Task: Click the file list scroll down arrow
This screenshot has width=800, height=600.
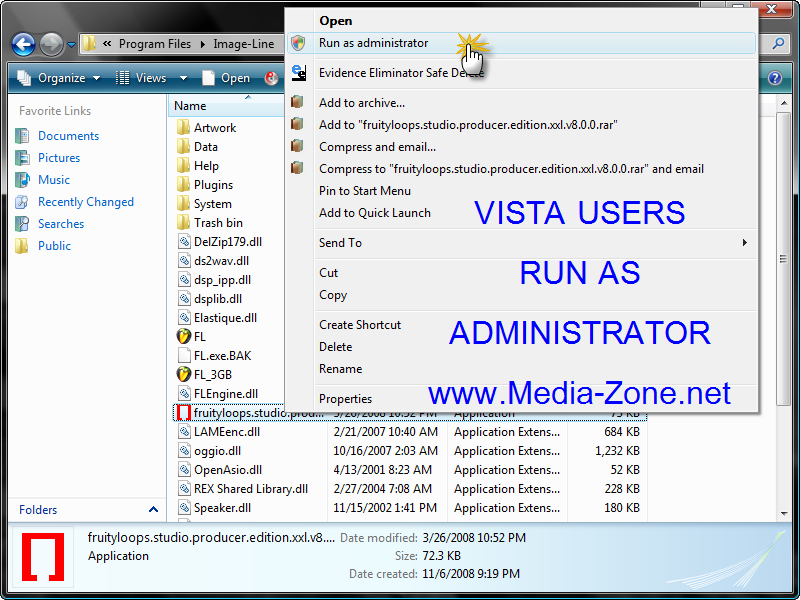Action: [784, 514]
